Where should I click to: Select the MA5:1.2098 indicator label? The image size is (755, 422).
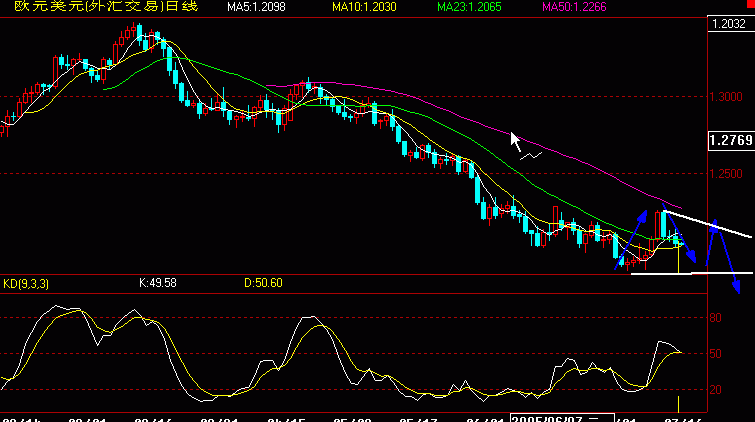tap(256, 7)
